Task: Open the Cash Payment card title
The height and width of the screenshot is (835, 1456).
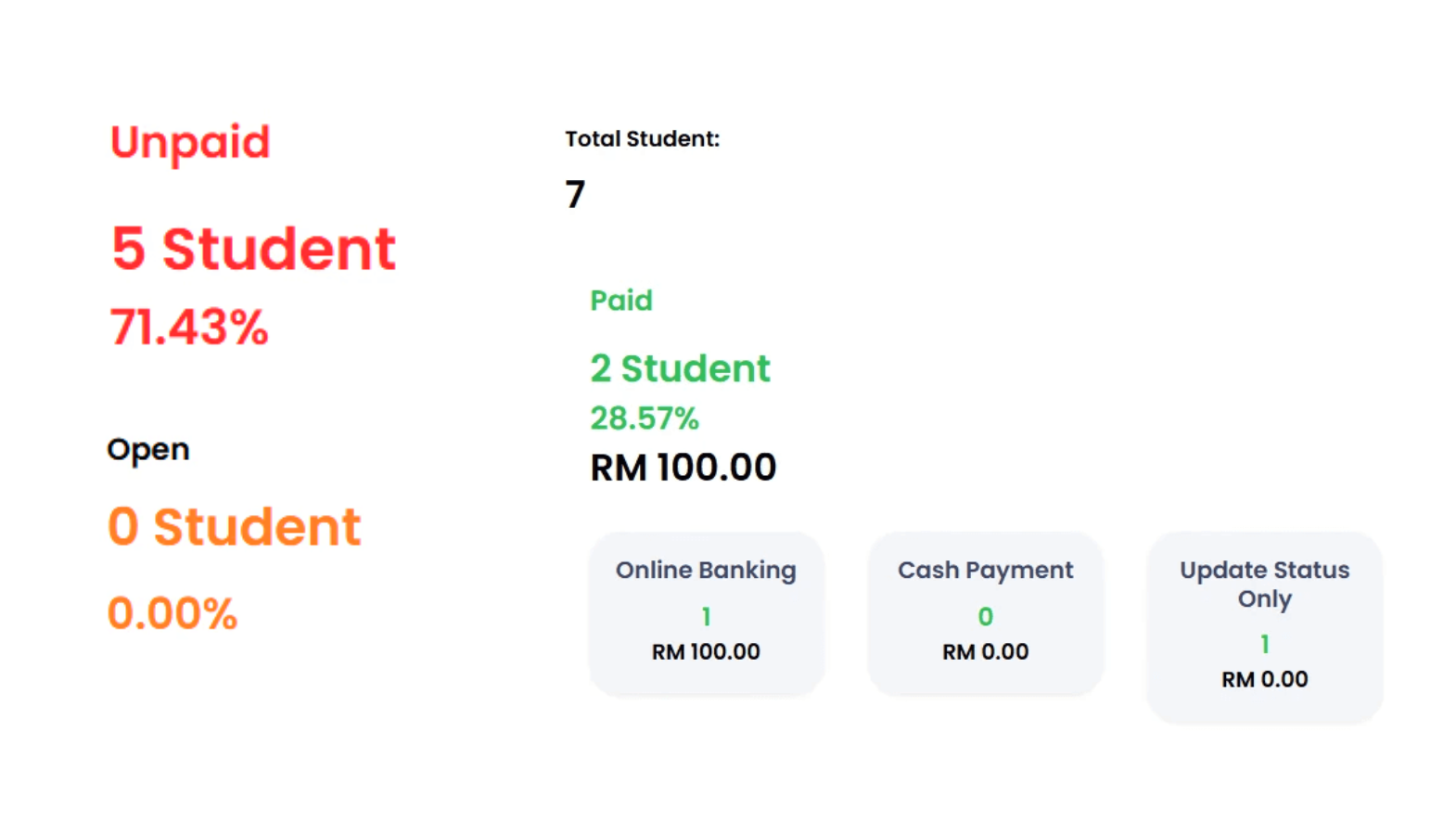Action: (x=985, y=570)
